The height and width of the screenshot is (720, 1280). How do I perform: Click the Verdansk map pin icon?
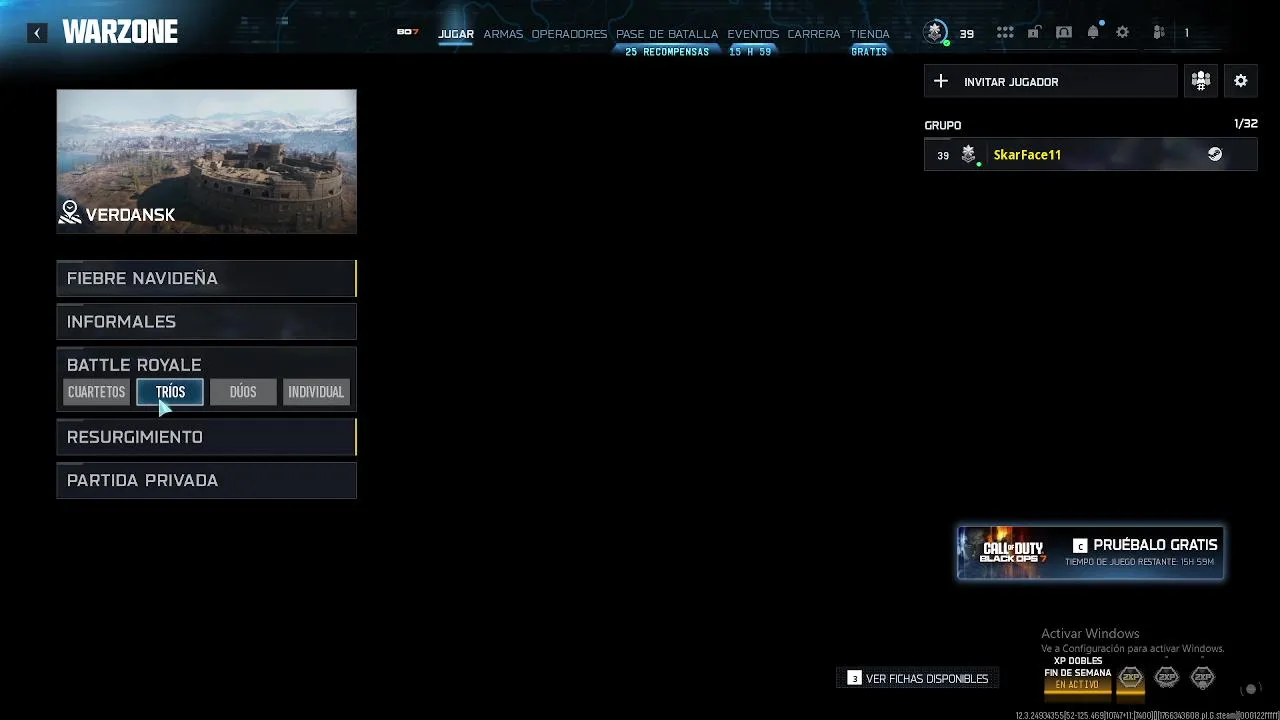(x=70, y=212)
